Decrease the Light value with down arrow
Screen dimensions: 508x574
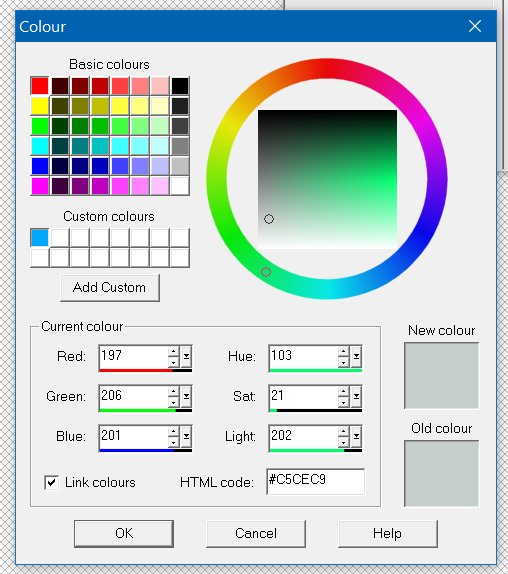click(343, 442)
